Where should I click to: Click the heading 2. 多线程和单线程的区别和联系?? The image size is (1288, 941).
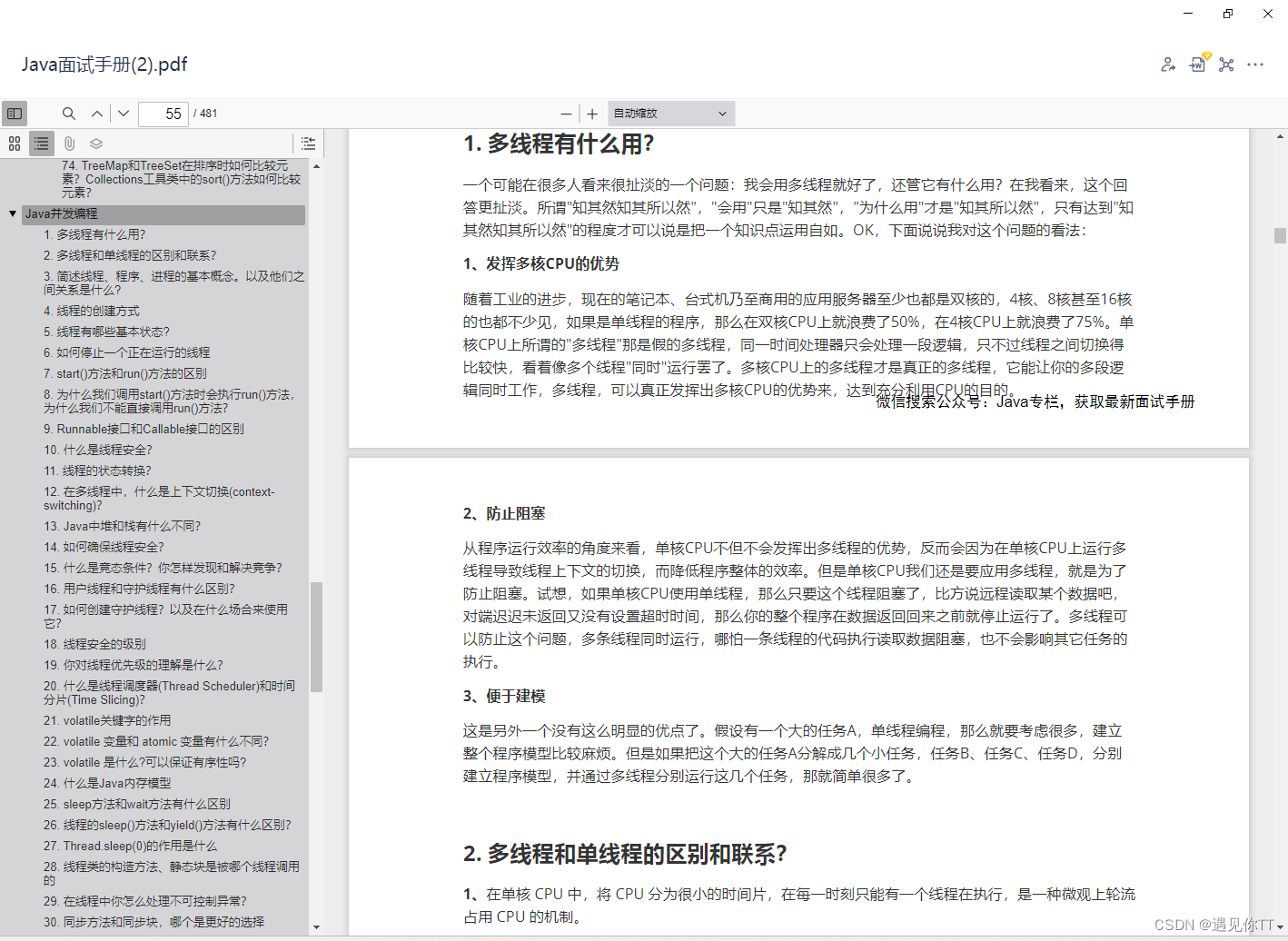tap(625, 855)
